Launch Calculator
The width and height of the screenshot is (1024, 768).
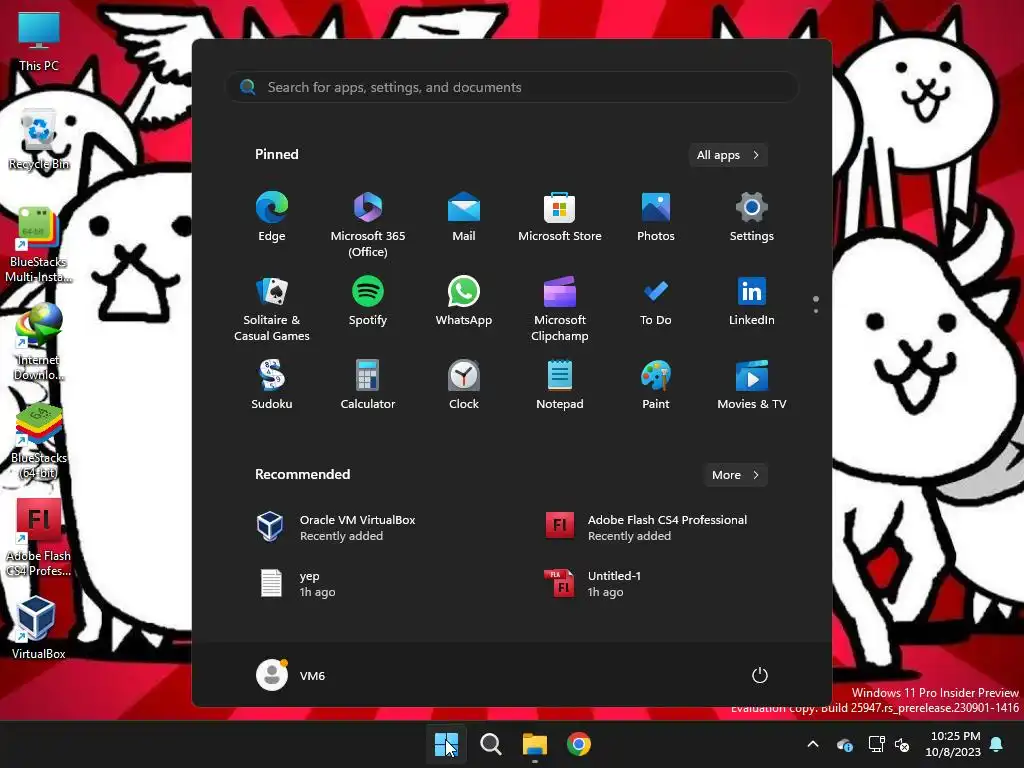[x=368, y=385]
